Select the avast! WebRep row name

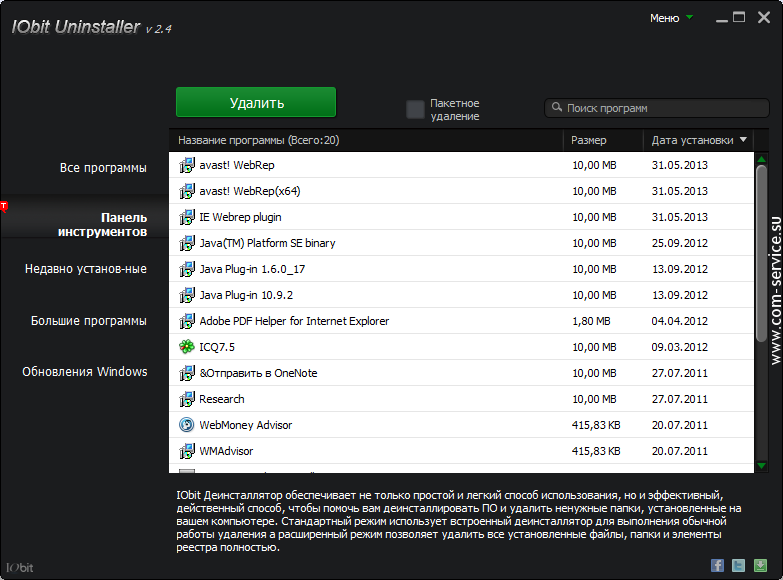pos(237,165)
